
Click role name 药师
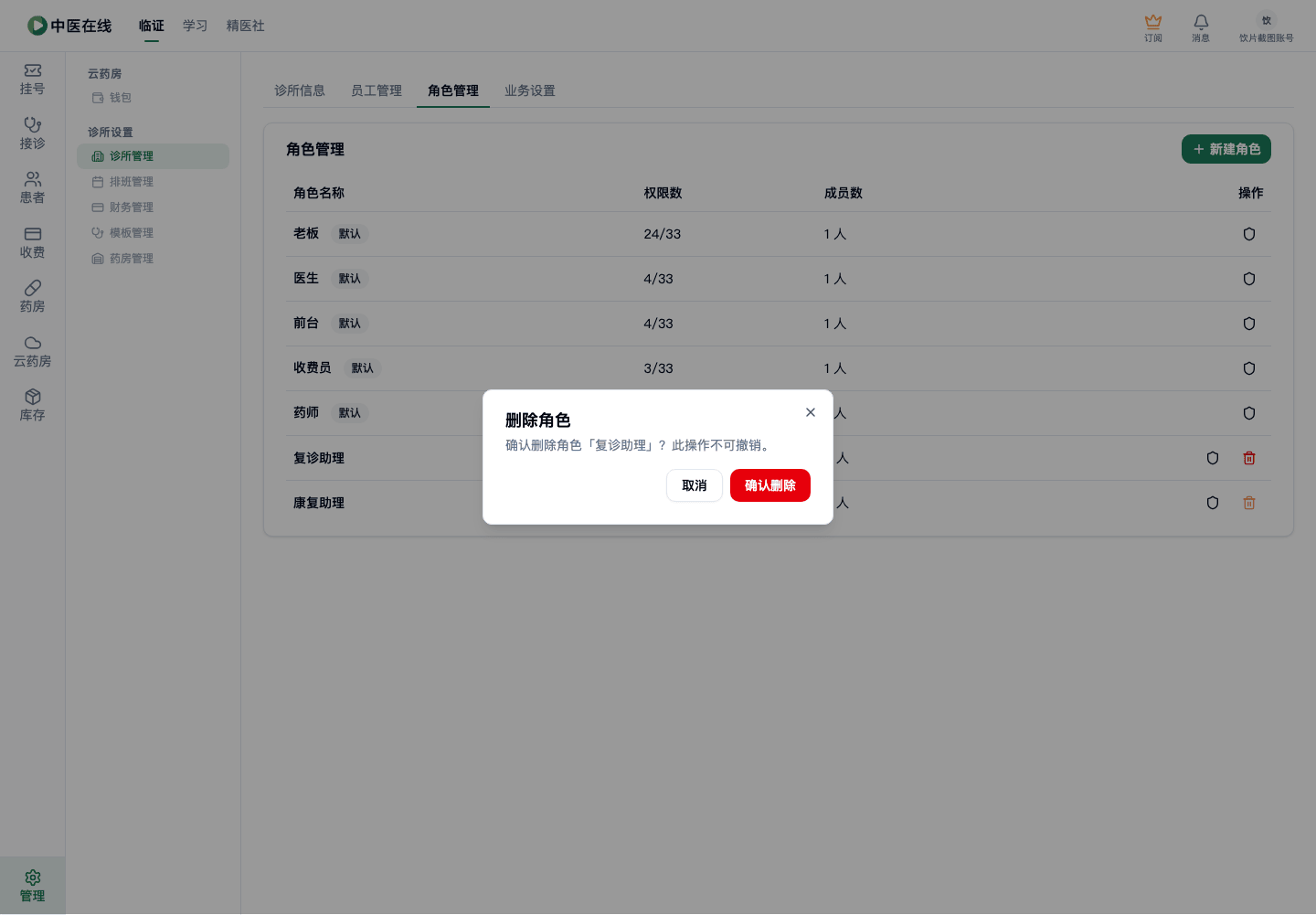306,413
